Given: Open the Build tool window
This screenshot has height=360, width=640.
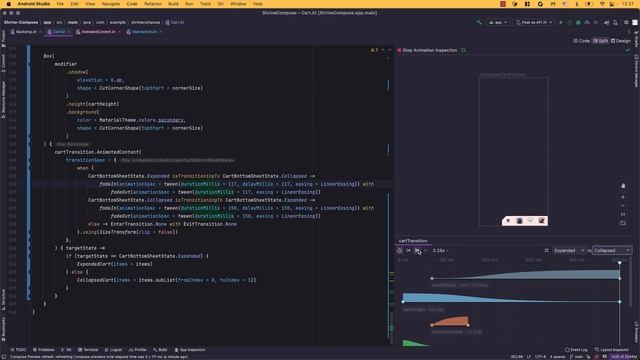Looking at the screenshot, I should [x=160, y=350].
